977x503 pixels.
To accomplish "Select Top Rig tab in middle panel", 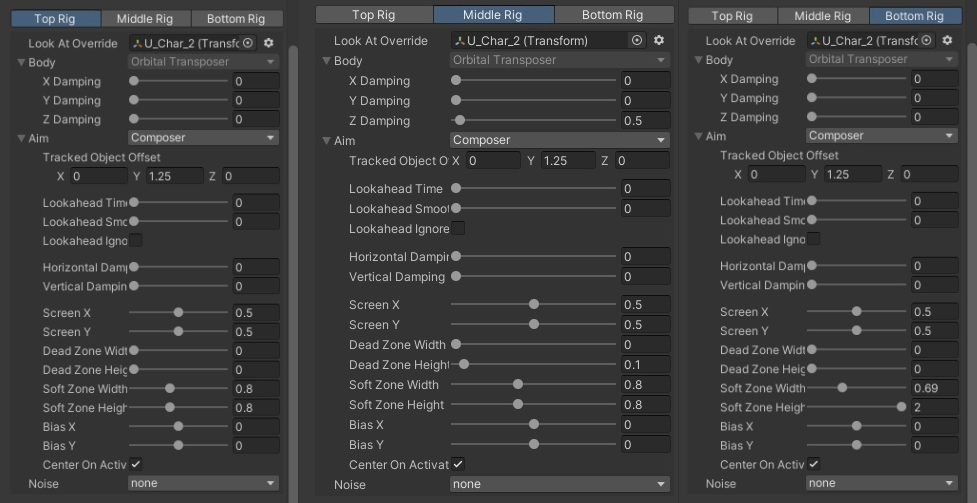I will pyautogui.click(x=374, y=15).
